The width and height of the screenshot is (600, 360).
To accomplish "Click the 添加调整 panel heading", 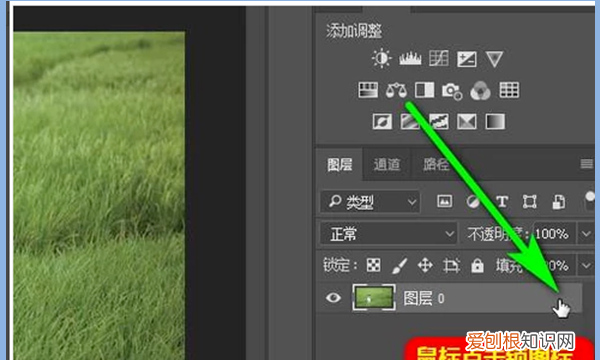I will (354, 31).
